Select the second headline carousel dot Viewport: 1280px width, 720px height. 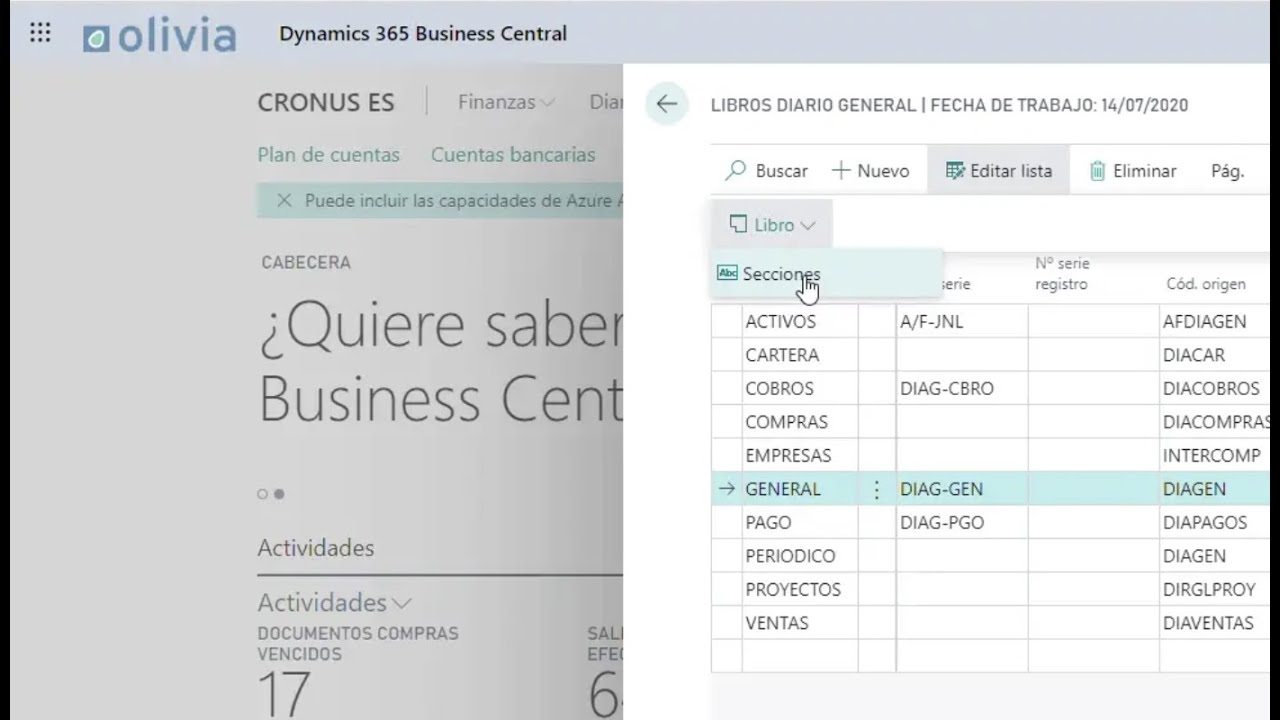point(279,494)
